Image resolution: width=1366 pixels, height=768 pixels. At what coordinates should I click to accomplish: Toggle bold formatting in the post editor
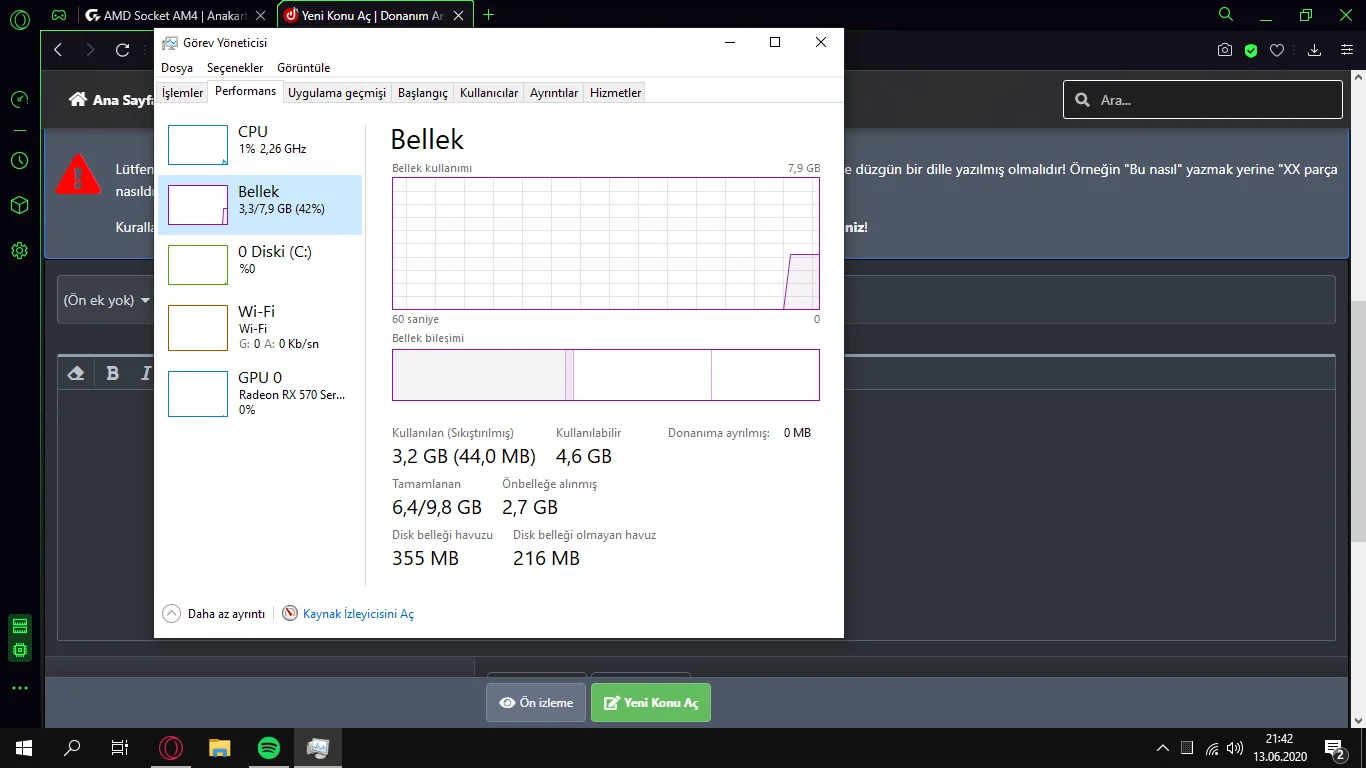[112, 373]
